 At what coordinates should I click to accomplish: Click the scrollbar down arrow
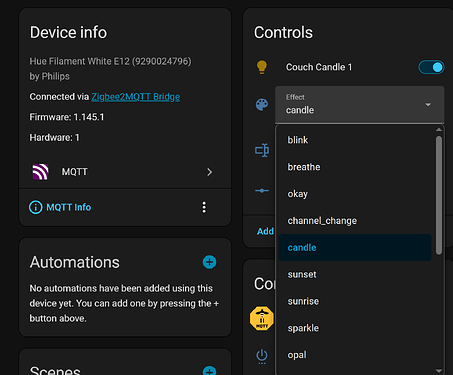point(439,371)
